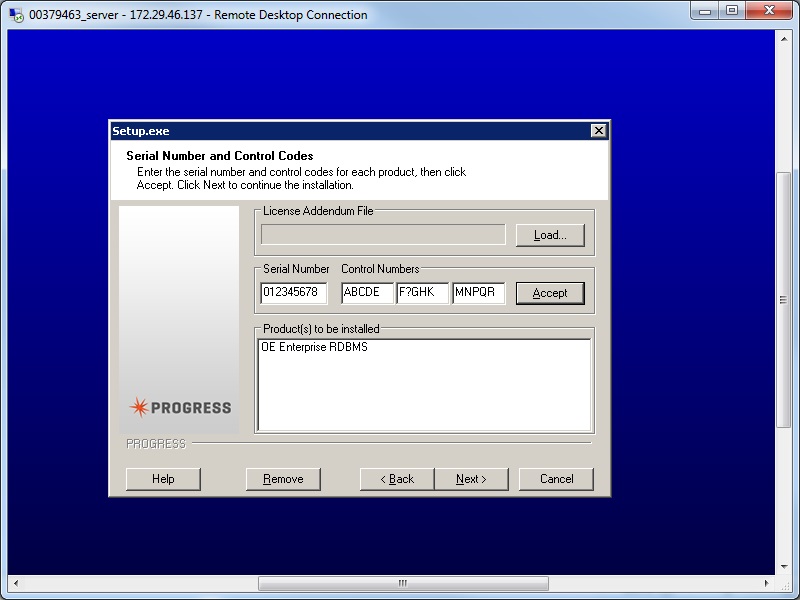800x600 pixels.
Task: Open Help for the setup dialog
Action: point(163,479)
